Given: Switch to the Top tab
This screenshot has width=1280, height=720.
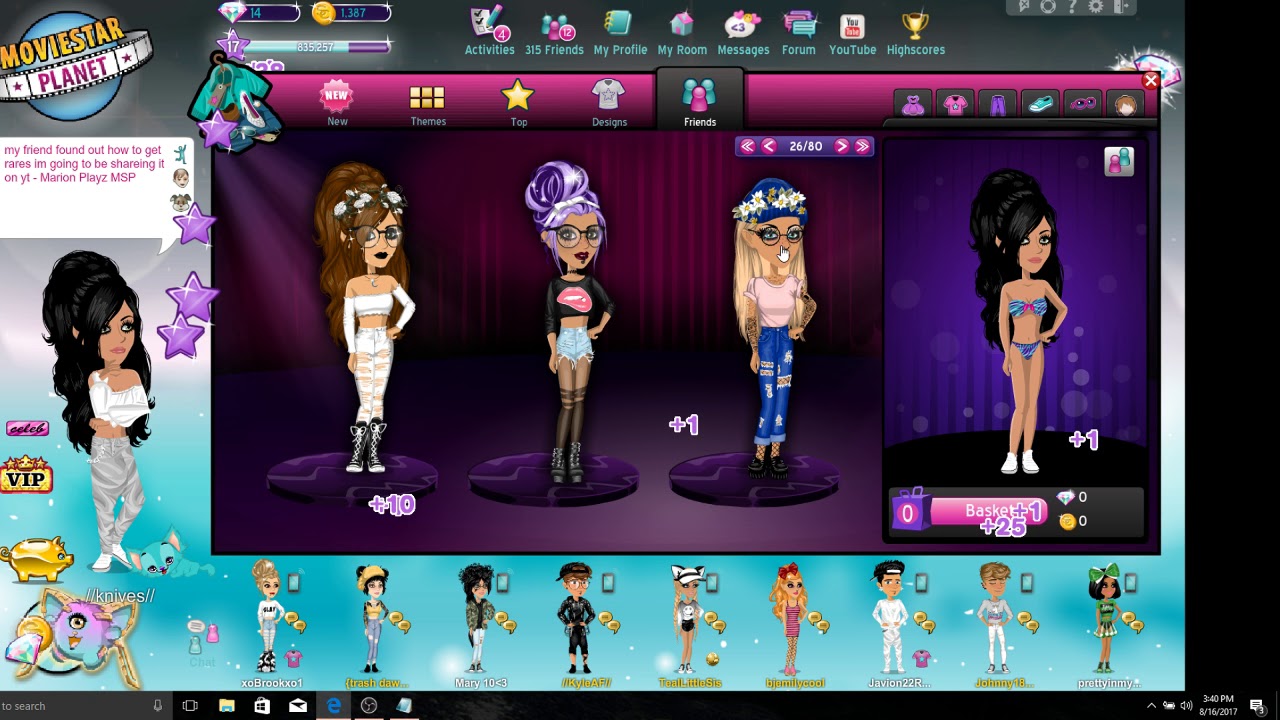Looking at the screenshot, I should [x=518, y=104].
